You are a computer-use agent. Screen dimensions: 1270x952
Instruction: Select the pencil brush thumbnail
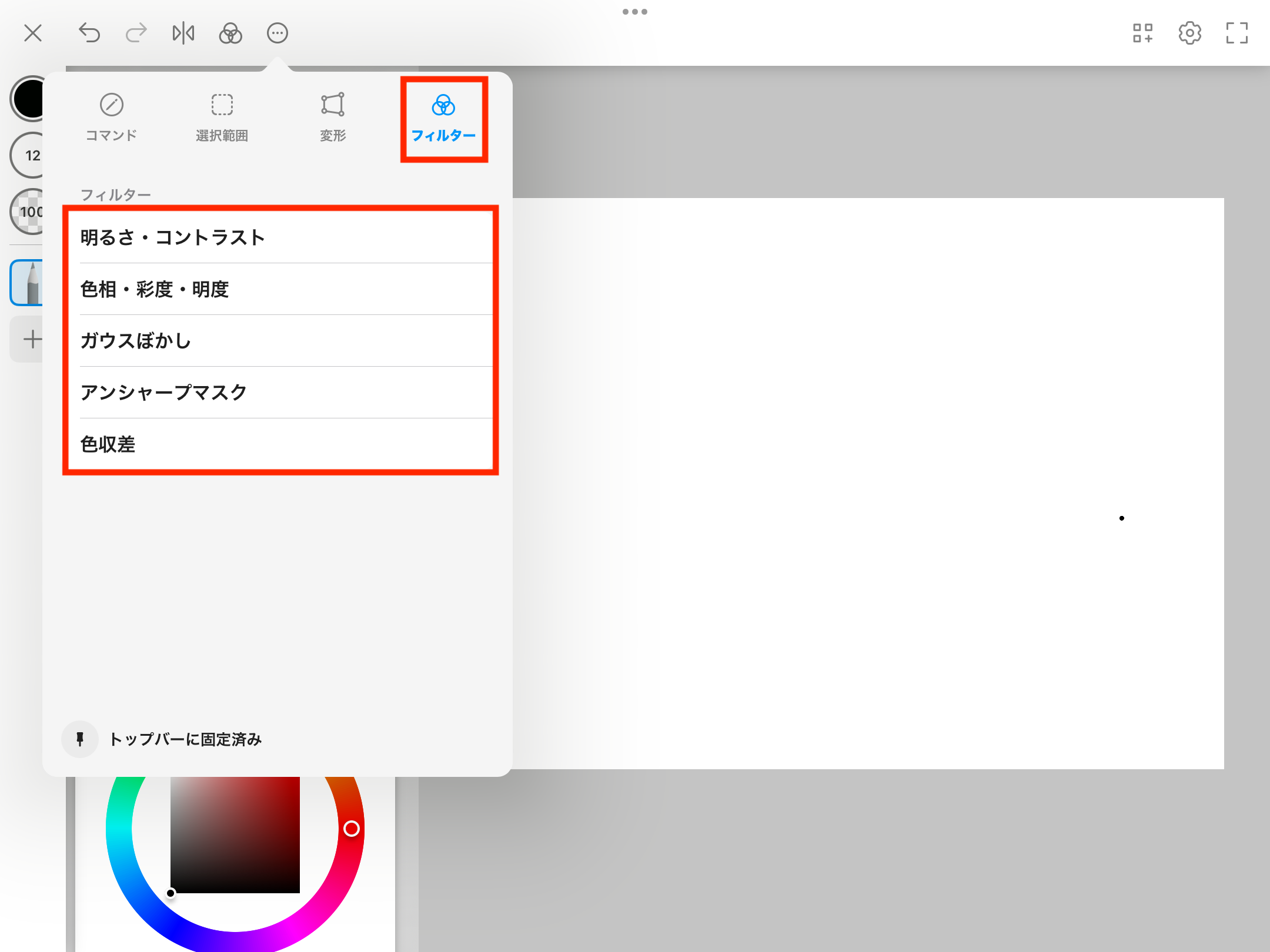[x=27, y=283]
